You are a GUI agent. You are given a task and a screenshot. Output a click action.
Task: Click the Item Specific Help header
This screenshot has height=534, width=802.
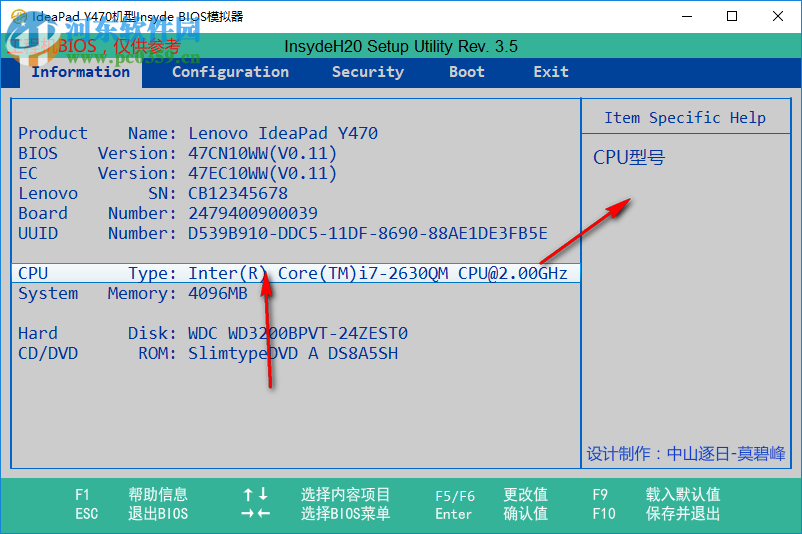685,118
